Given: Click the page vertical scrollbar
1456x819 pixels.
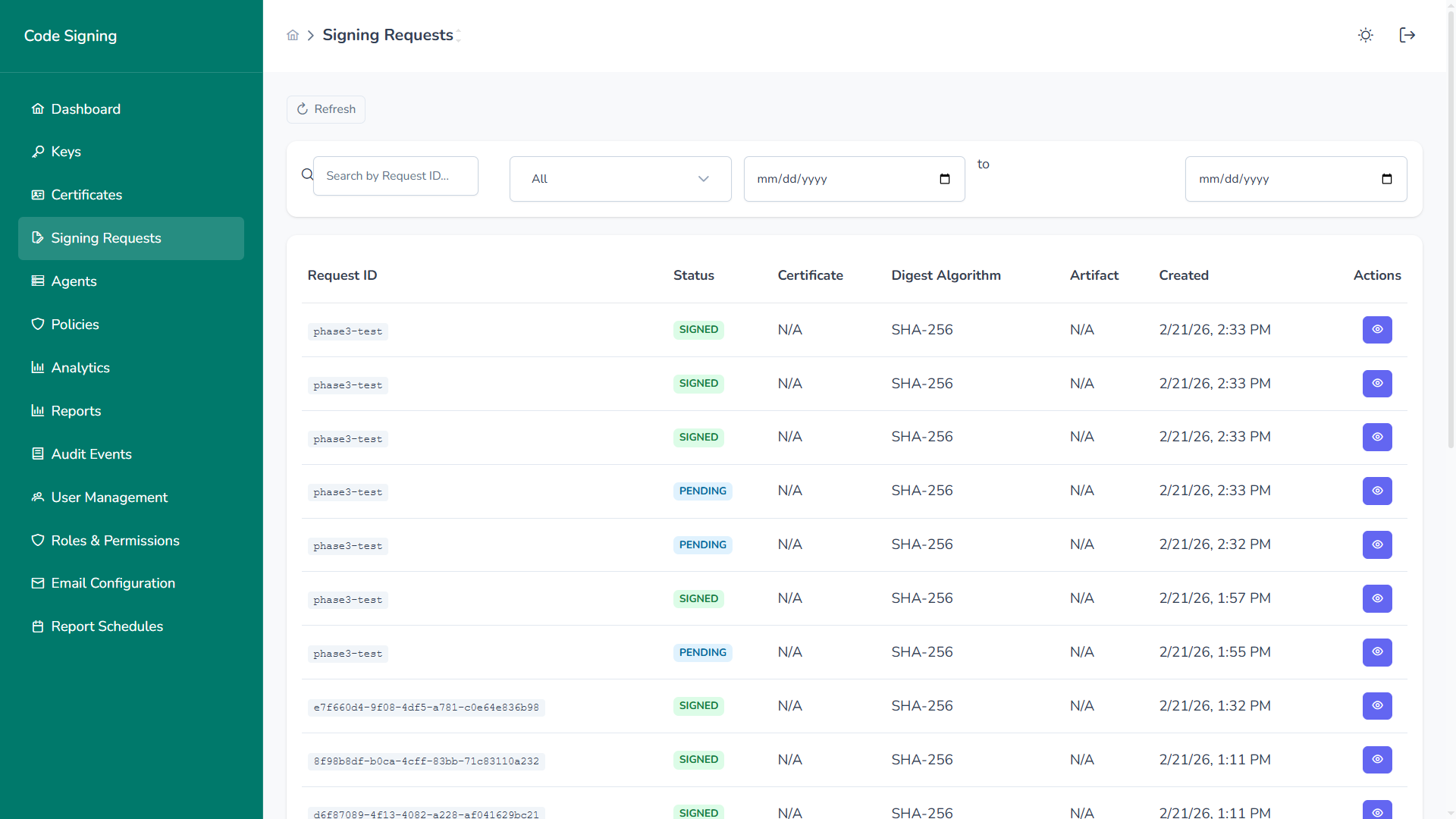Looking at the screenshot, I should [1451, 227].
